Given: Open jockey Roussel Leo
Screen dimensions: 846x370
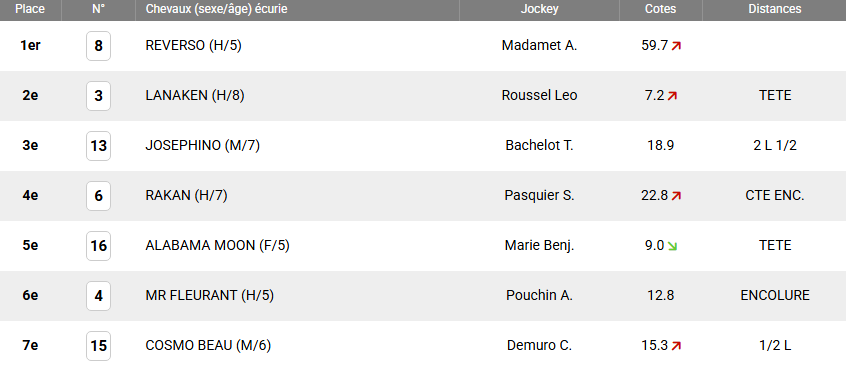Looking at the screenshot, I should pos(539,96).
